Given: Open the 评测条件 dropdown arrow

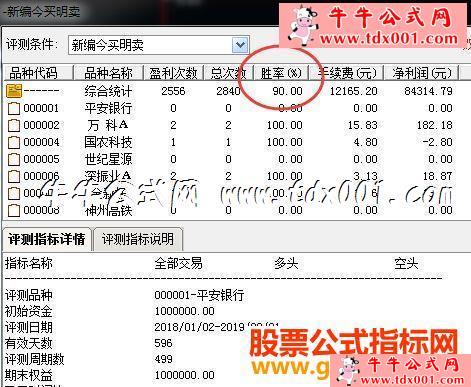Looking at the screenshot, I should click(240, 45).
